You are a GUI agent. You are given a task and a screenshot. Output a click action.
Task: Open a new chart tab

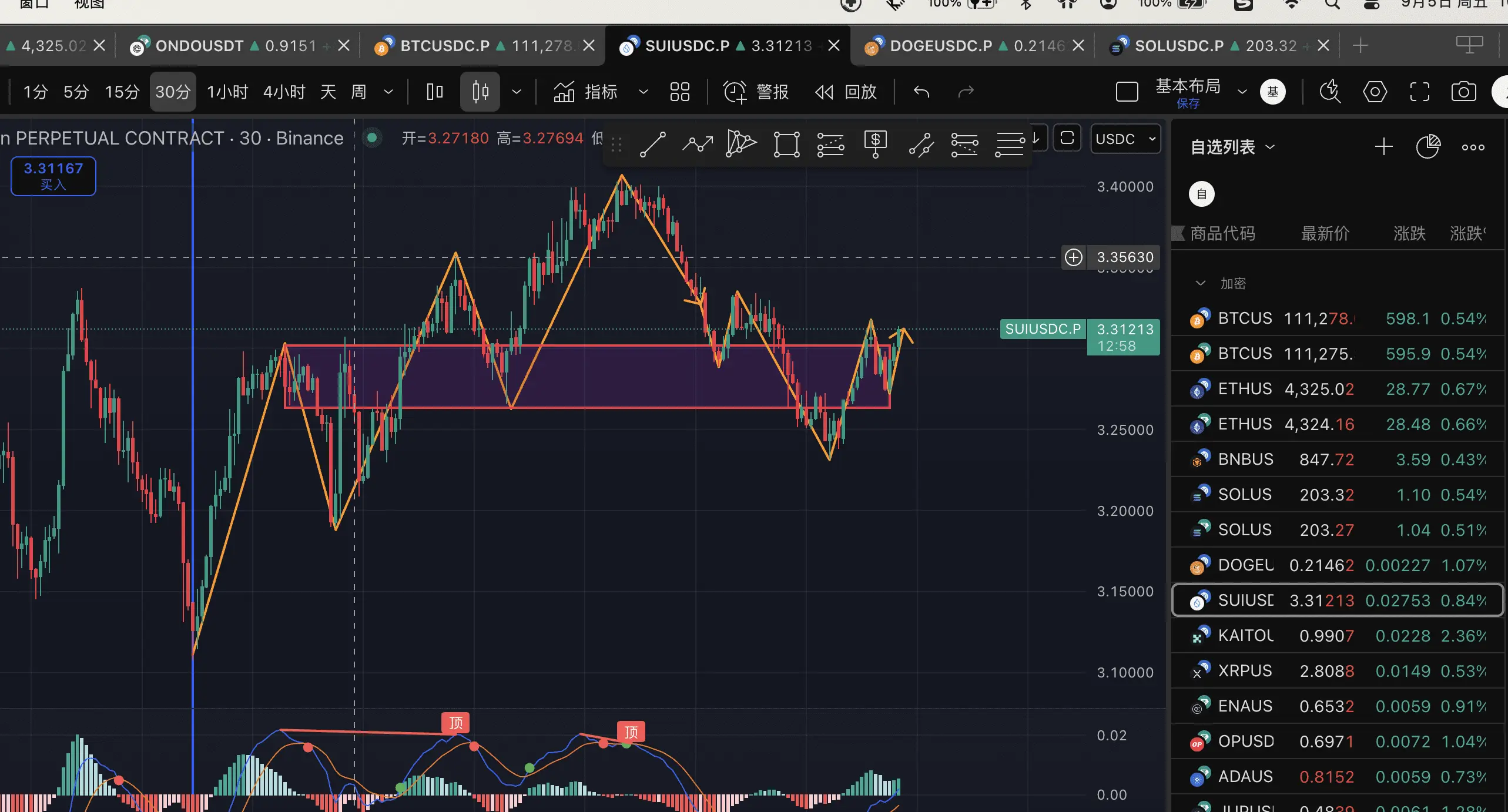(1360, 46)
